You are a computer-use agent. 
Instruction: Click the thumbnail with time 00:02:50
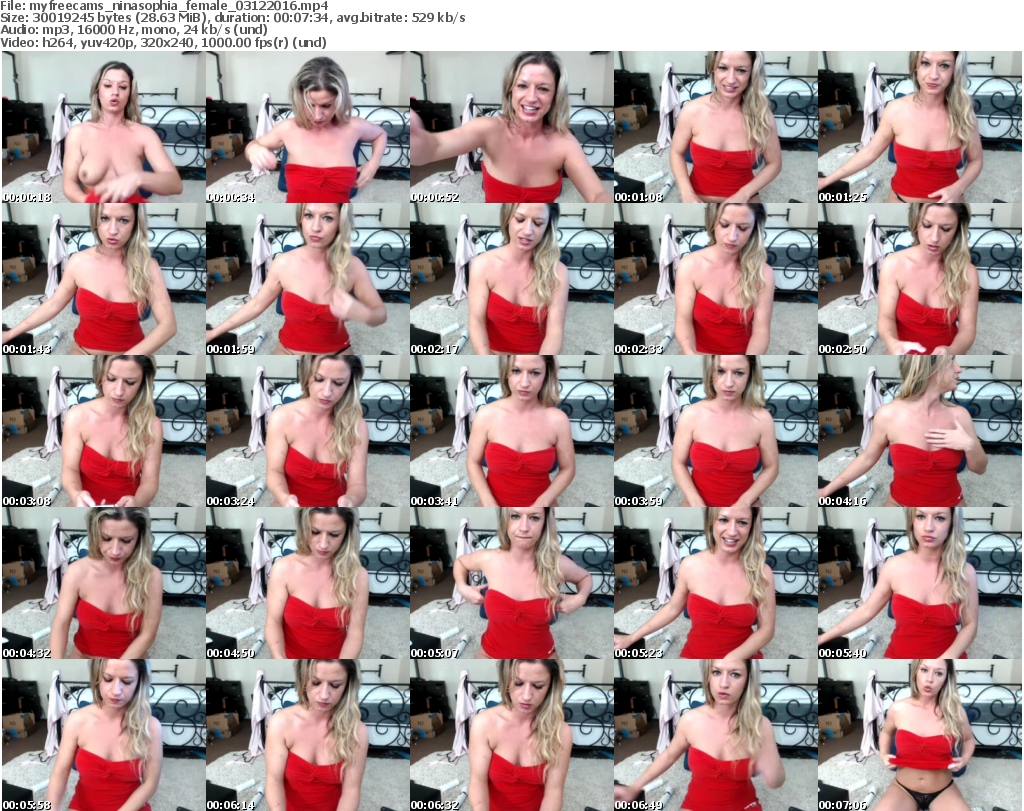click(920, 279)
